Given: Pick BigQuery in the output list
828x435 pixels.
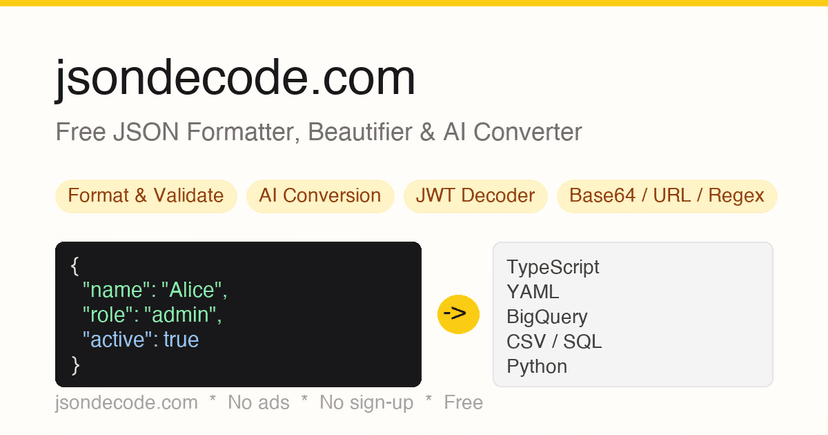Looking at the screenshot, I should tap(547, 317).
